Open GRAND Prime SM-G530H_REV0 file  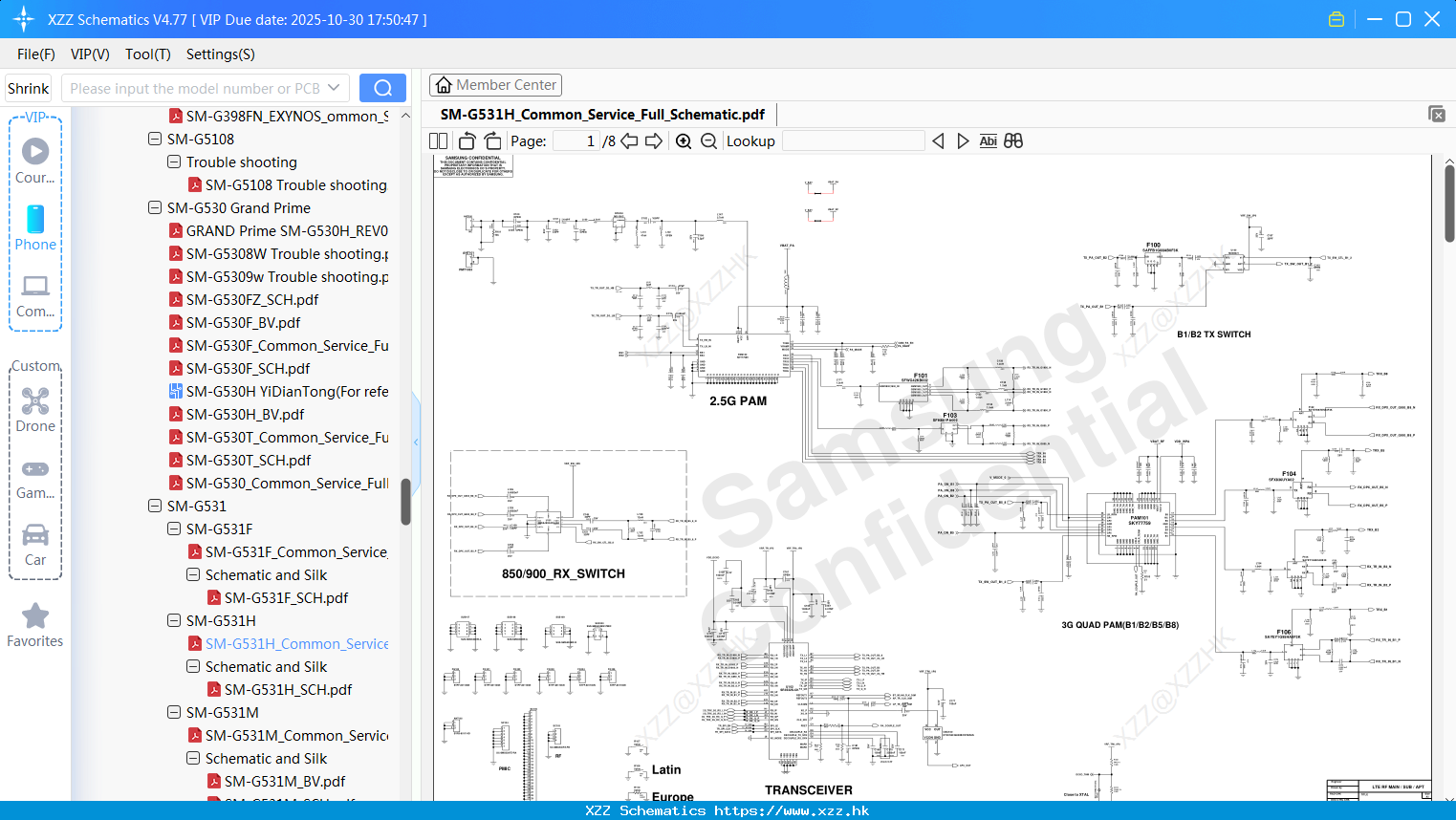pos(278,230)
